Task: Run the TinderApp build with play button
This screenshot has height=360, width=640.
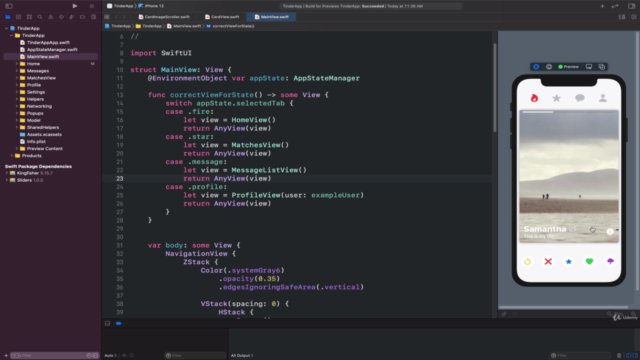Action: [x=75, y=6]
